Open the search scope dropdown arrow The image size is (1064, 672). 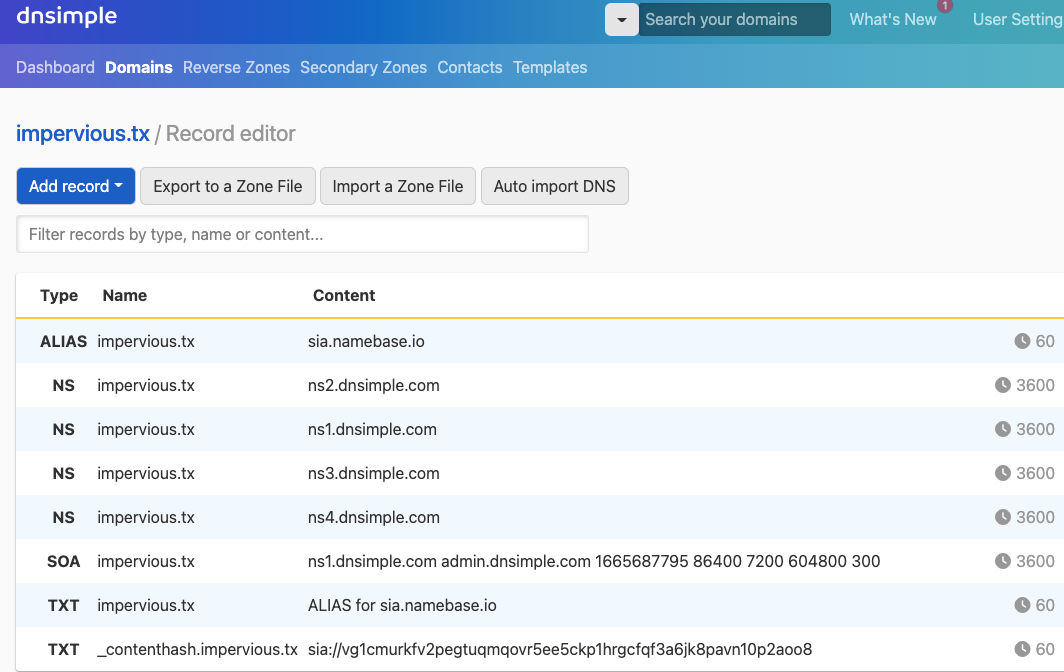pos(622,20)
